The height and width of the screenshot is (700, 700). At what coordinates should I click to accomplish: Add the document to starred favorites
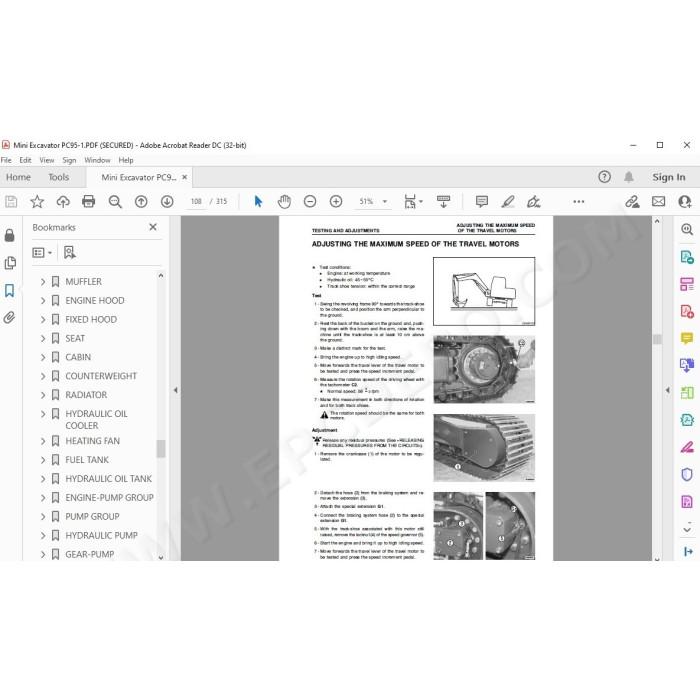tap(37, 202)
